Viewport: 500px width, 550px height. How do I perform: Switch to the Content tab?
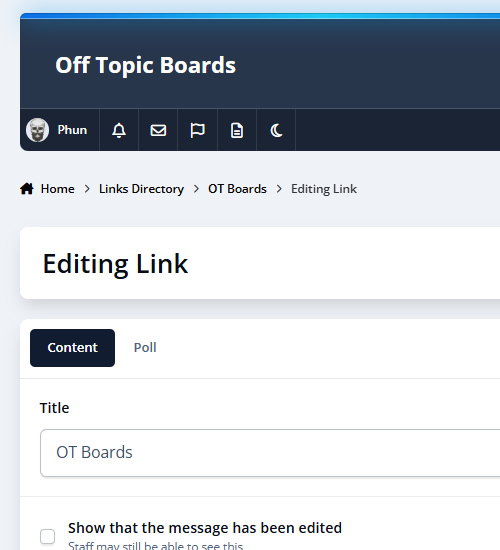point(72,348)
